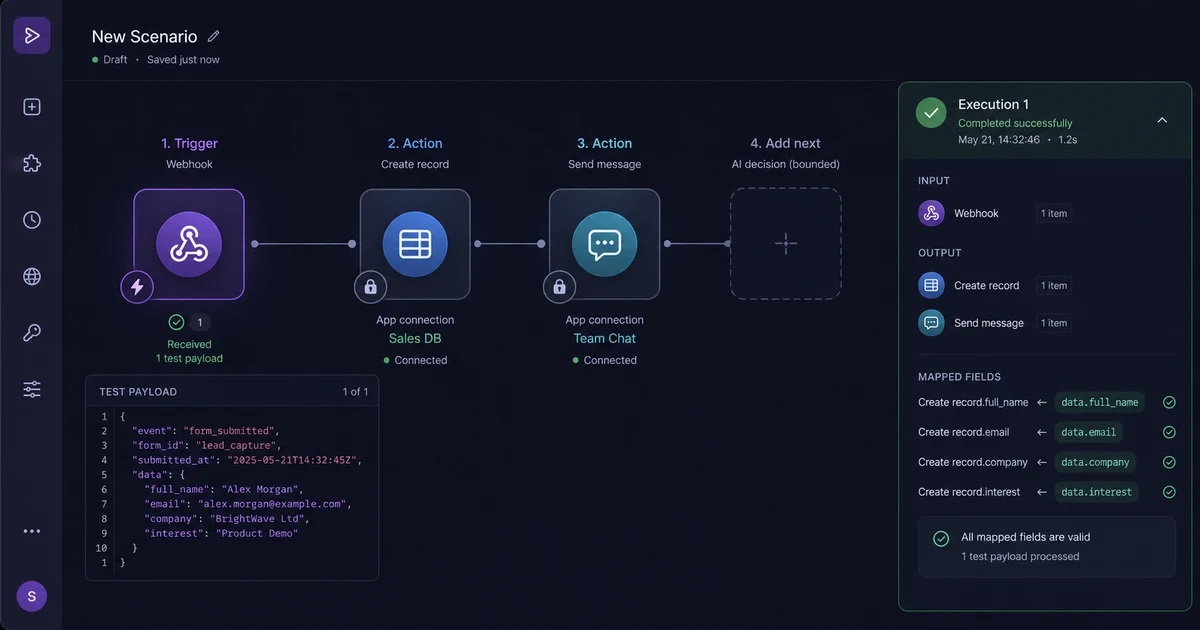
Task: Click the "Product Demo" payload value
Action: tap(257, 533)
